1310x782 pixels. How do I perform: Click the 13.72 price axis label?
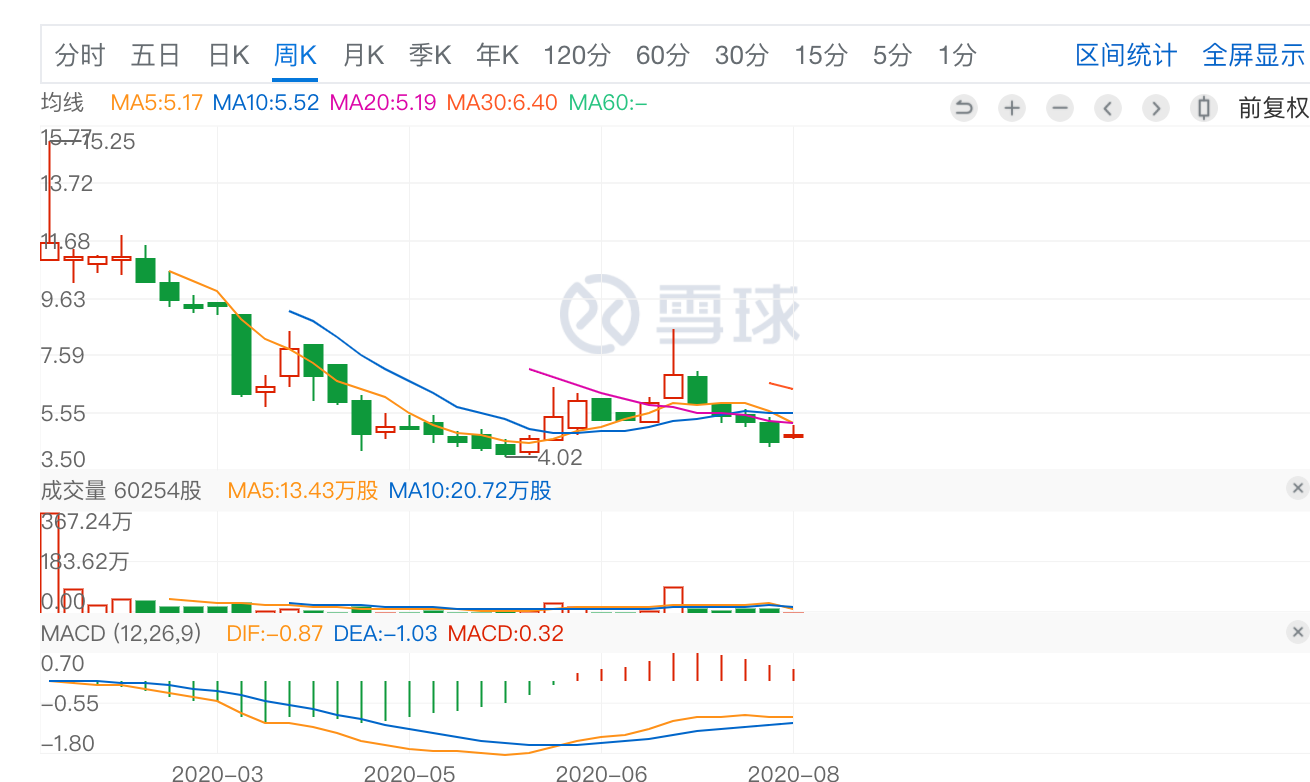tap(67, 183)
